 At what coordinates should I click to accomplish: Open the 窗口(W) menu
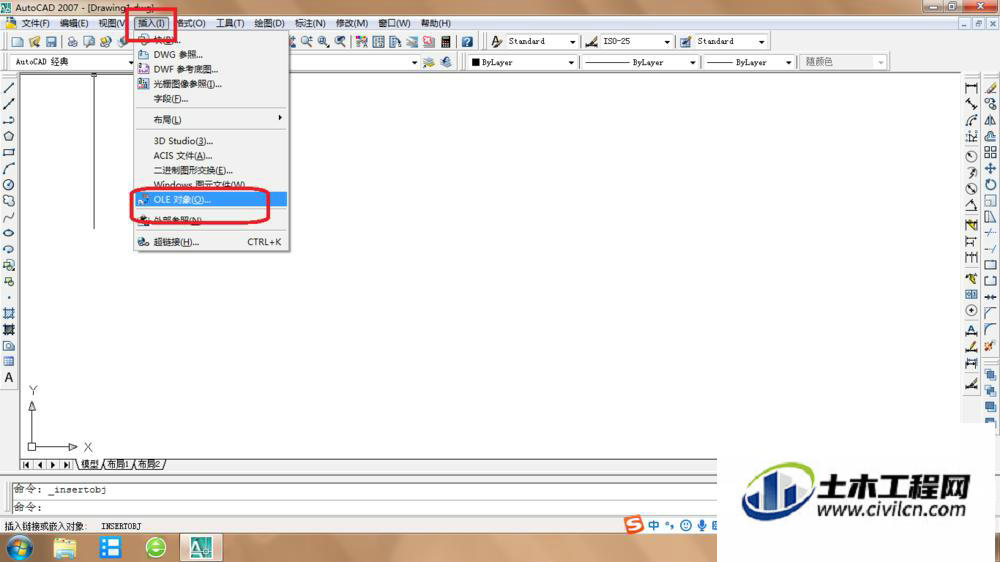pyautogui.click(x=394, y=23)
